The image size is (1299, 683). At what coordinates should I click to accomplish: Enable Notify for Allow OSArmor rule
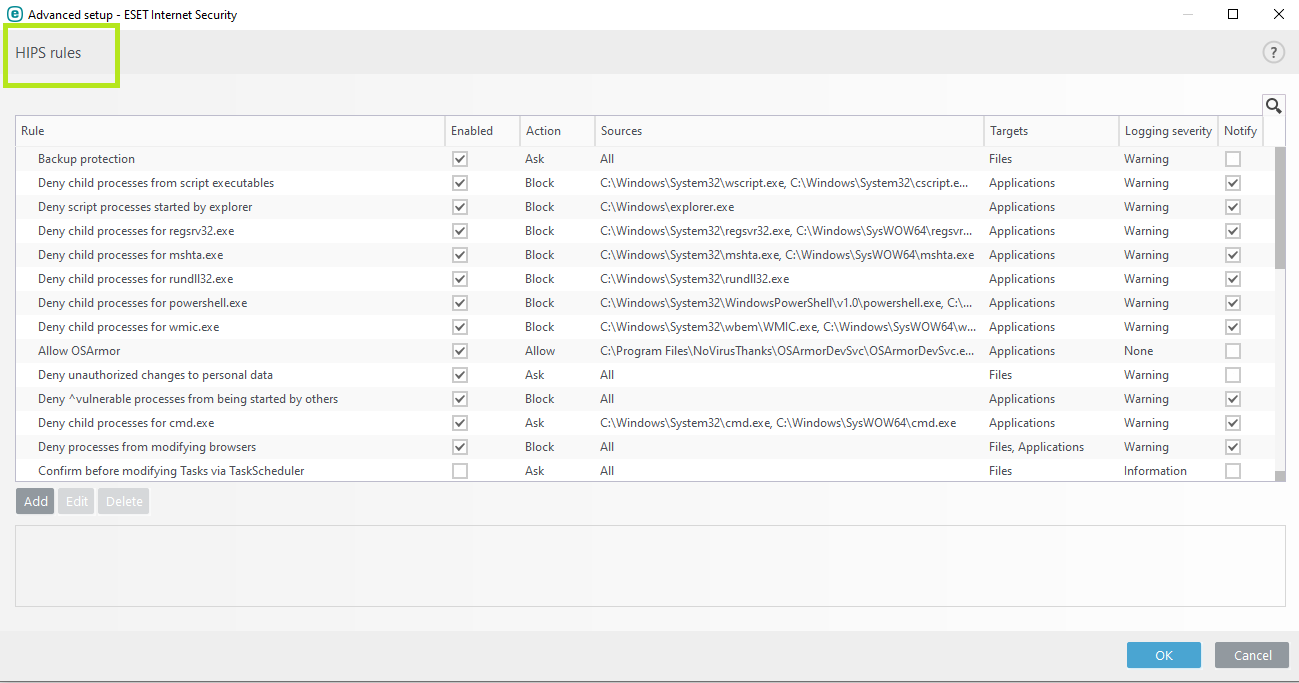[x=1233, y=351]
